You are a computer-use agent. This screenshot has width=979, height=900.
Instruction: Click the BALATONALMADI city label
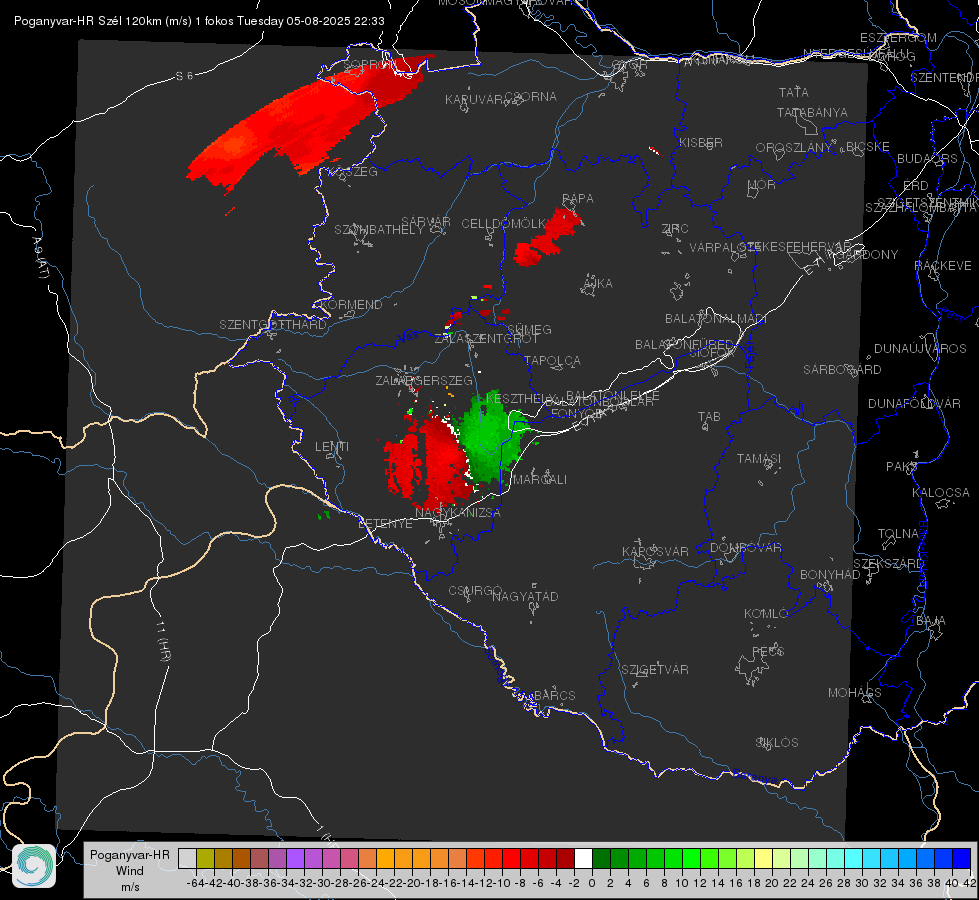coord(716,319)
